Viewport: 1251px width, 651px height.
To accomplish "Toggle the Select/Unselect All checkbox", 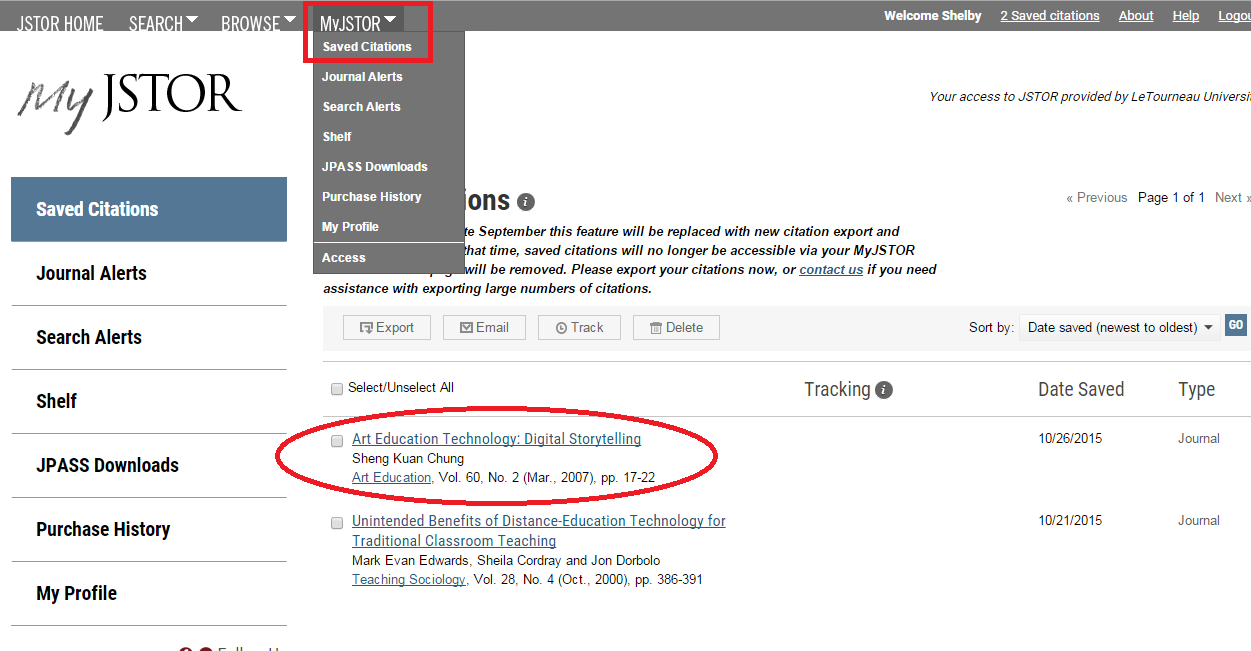I will (x=337, y=388).
